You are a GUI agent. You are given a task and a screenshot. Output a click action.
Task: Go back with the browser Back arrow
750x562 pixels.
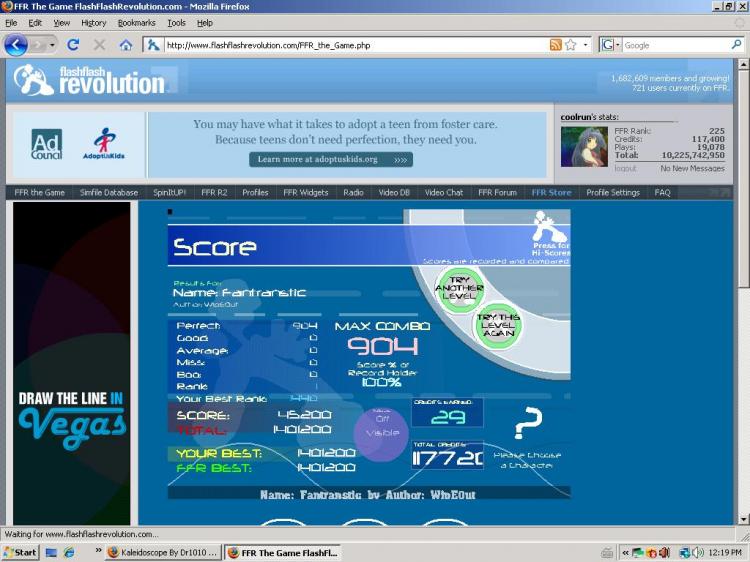click(x=15, y=45)
